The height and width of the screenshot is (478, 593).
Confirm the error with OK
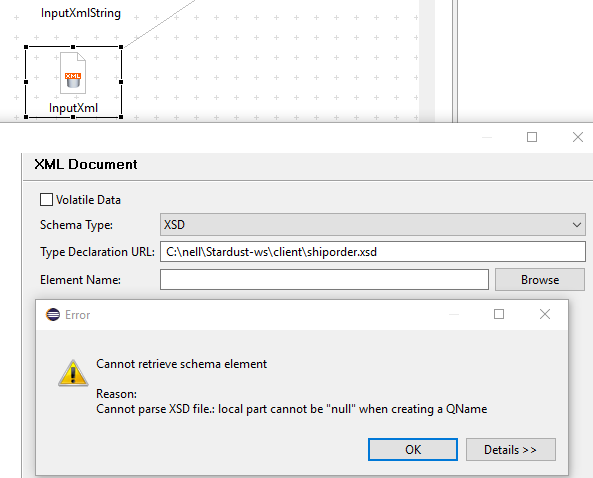click(413, 450)
